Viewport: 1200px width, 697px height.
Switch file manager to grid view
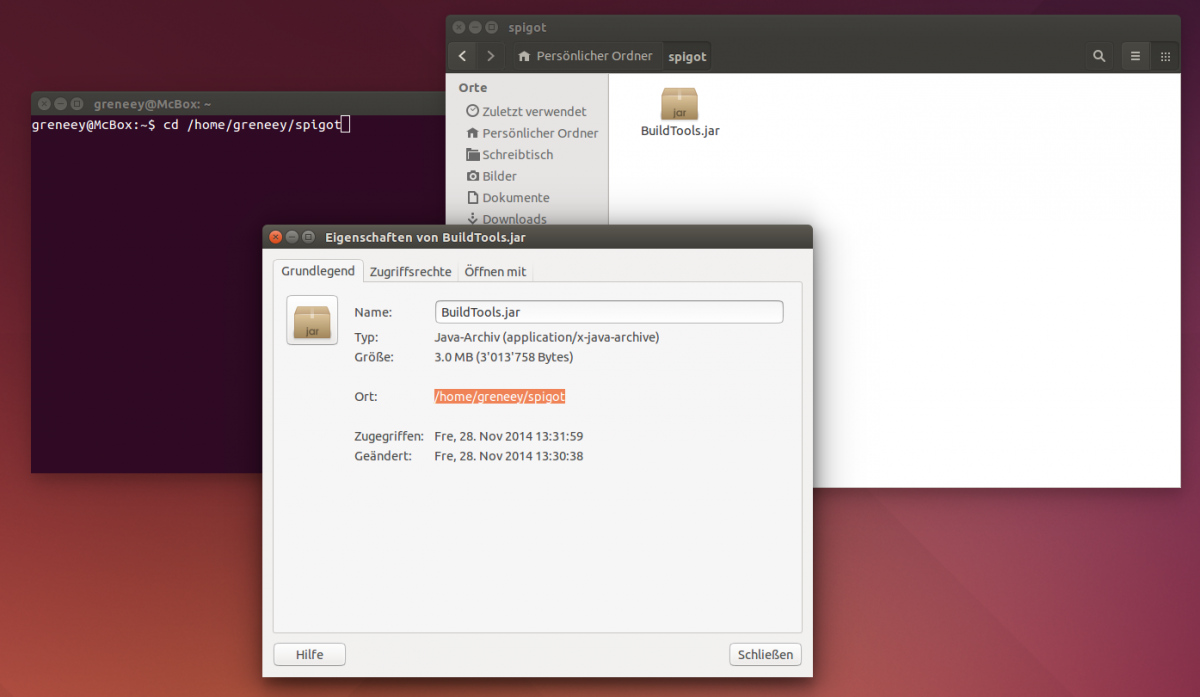1165,56
